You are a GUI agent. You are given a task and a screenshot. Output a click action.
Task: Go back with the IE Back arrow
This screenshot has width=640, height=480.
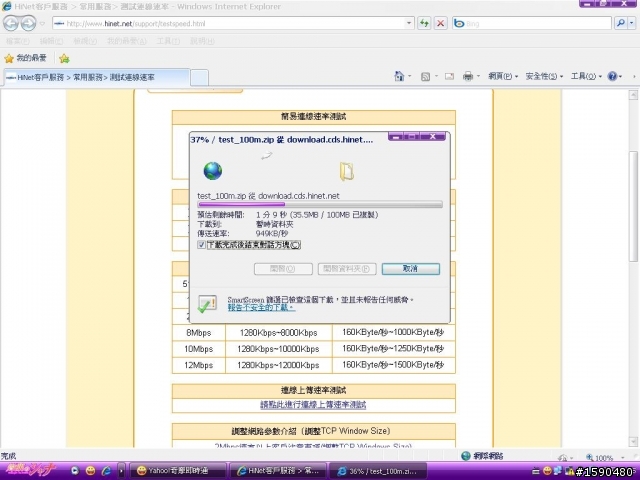[x=11, y=23]
